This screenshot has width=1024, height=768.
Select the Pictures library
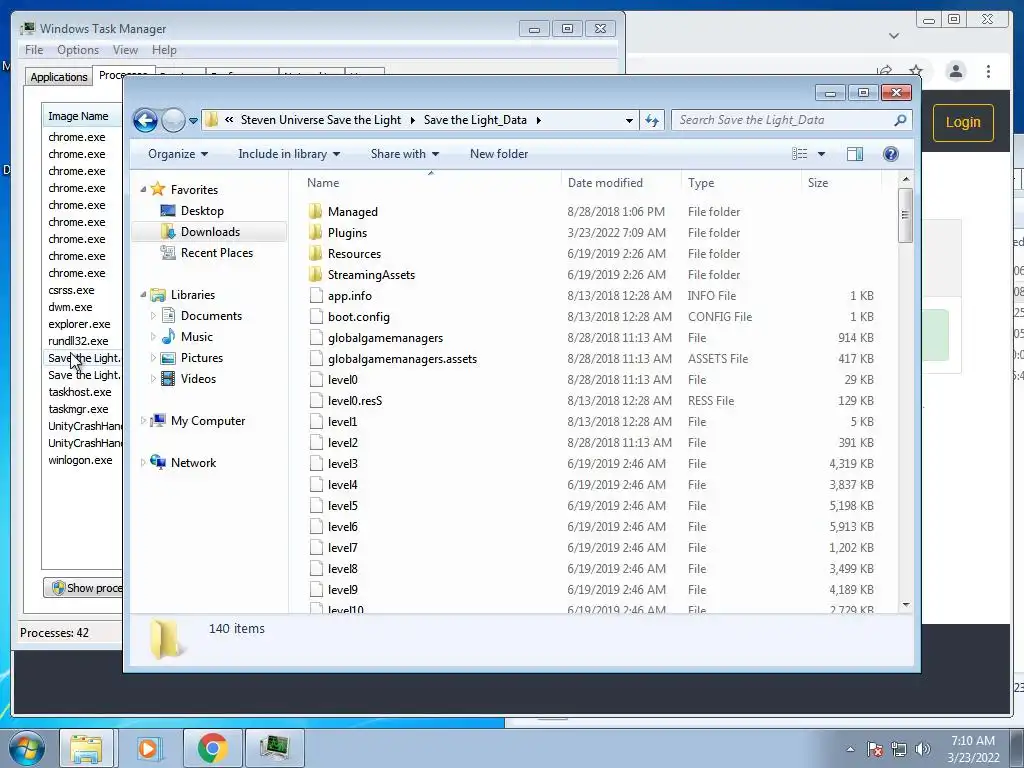tap(201, 358)
